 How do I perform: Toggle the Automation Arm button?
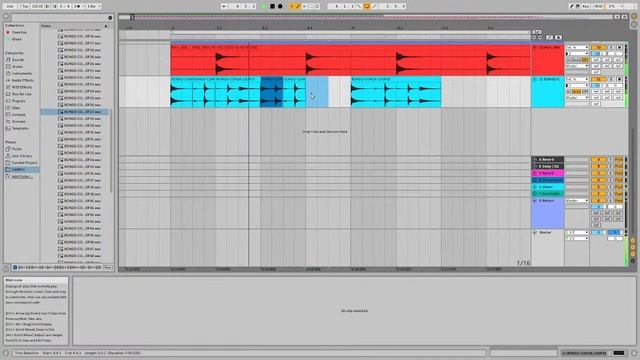click(299, 6)
